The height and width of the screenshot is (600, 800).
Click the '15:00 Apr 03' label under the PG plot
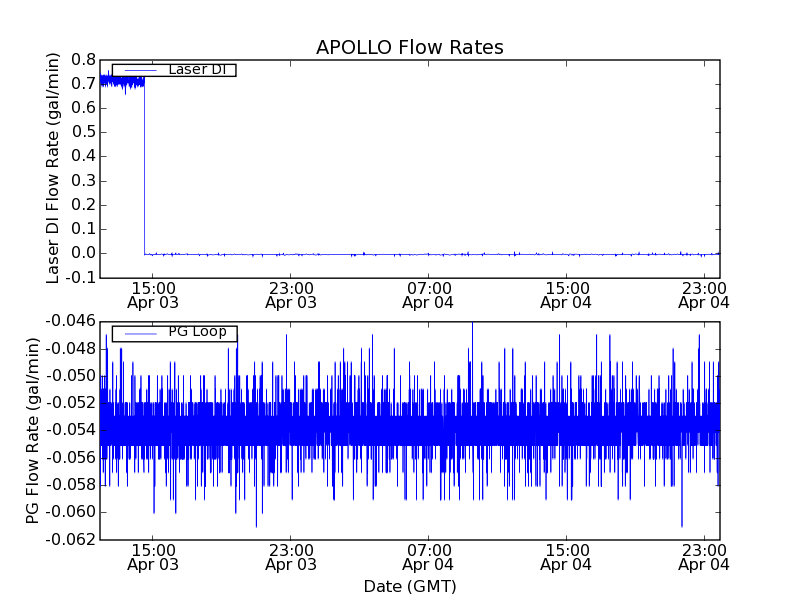[x=153, y=558]
